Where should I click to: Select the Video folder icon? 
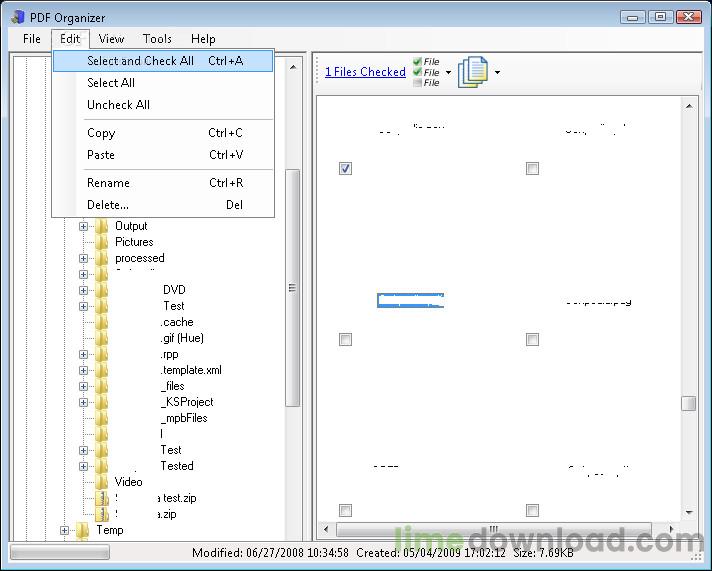[x=101, y=482]
